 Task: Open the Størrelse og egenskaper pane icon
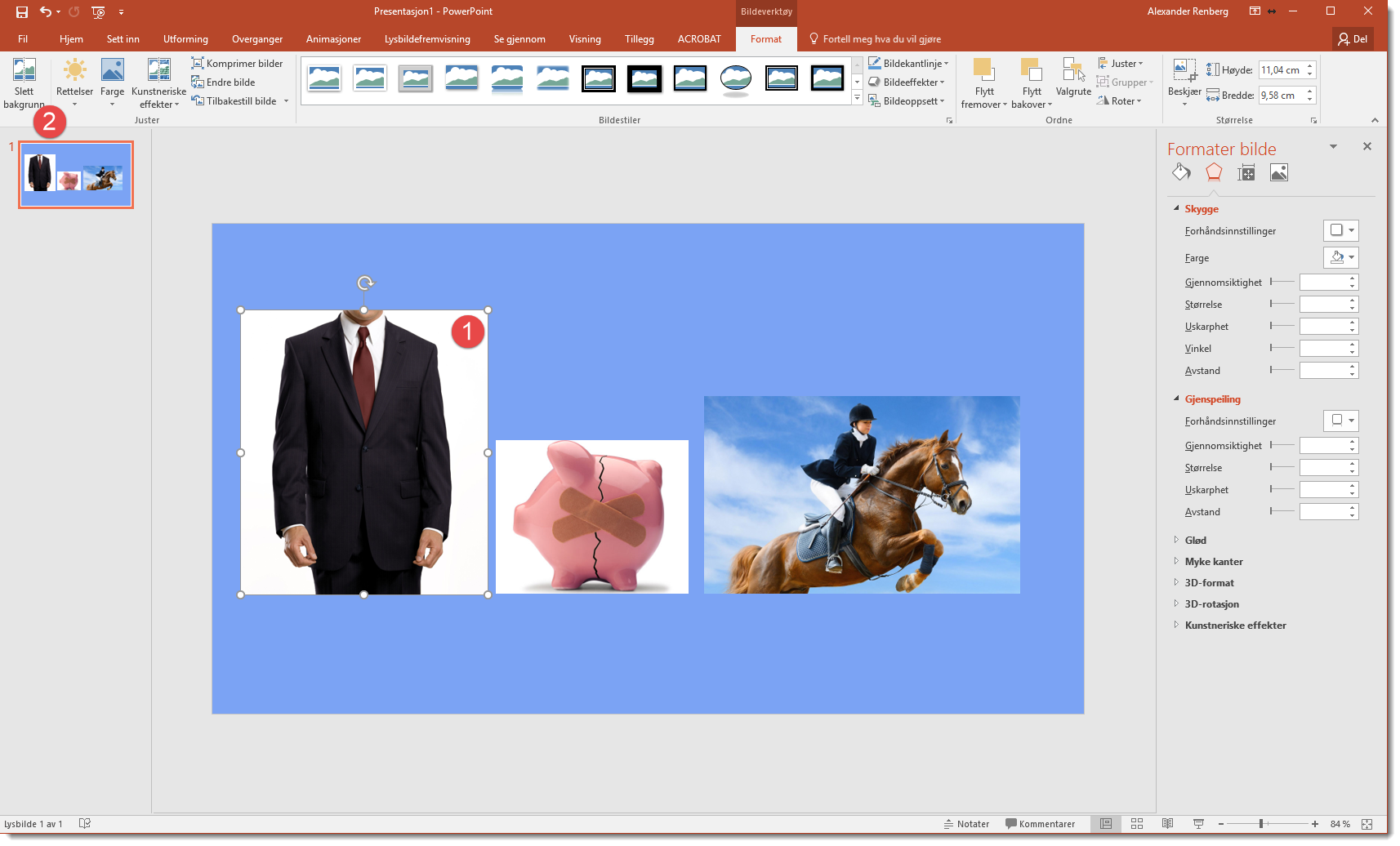click(1246, 172)
